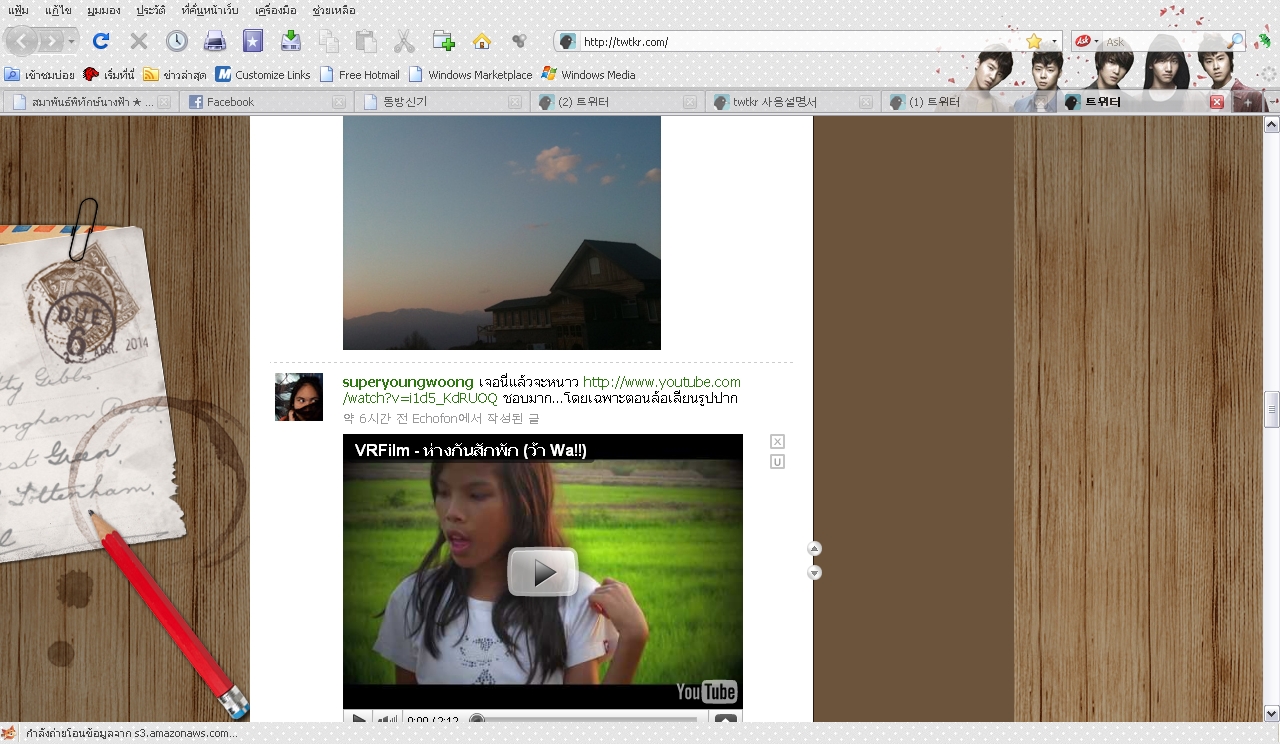Screen dimensions: 1280x744
Task: Click the Paste clipboard icon
Action: [x=367, y=41]
